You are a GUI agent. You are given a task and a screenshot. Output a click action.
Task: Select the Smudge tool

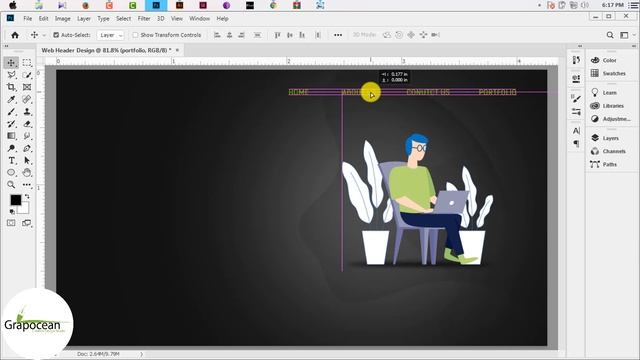click(27, 136)
